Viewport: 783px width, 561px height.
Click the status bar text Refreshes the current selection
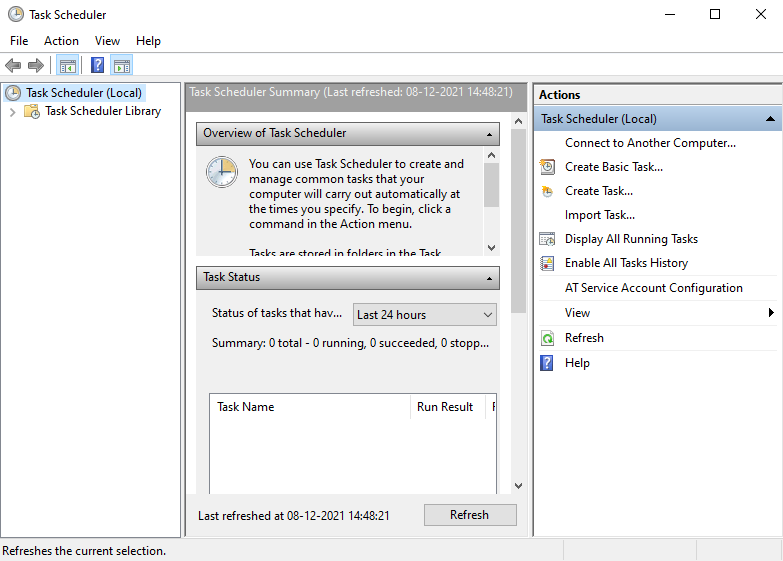[84, 551]
